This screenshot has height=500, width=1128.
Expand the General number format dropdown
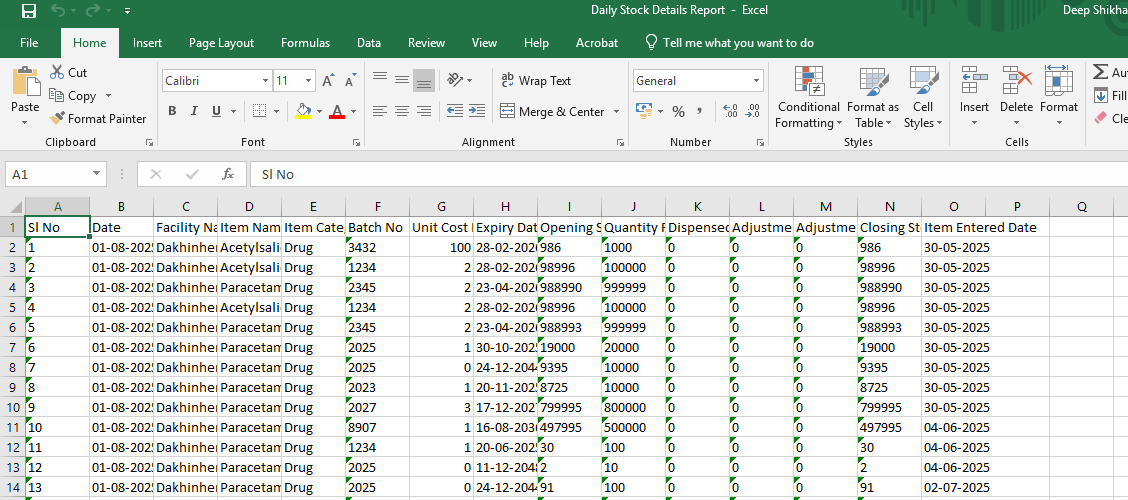tap(756, 81)
